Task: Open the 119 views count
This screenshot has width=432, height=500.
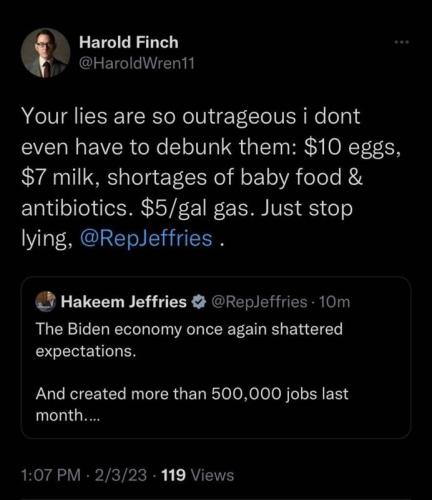Action: 173,475
